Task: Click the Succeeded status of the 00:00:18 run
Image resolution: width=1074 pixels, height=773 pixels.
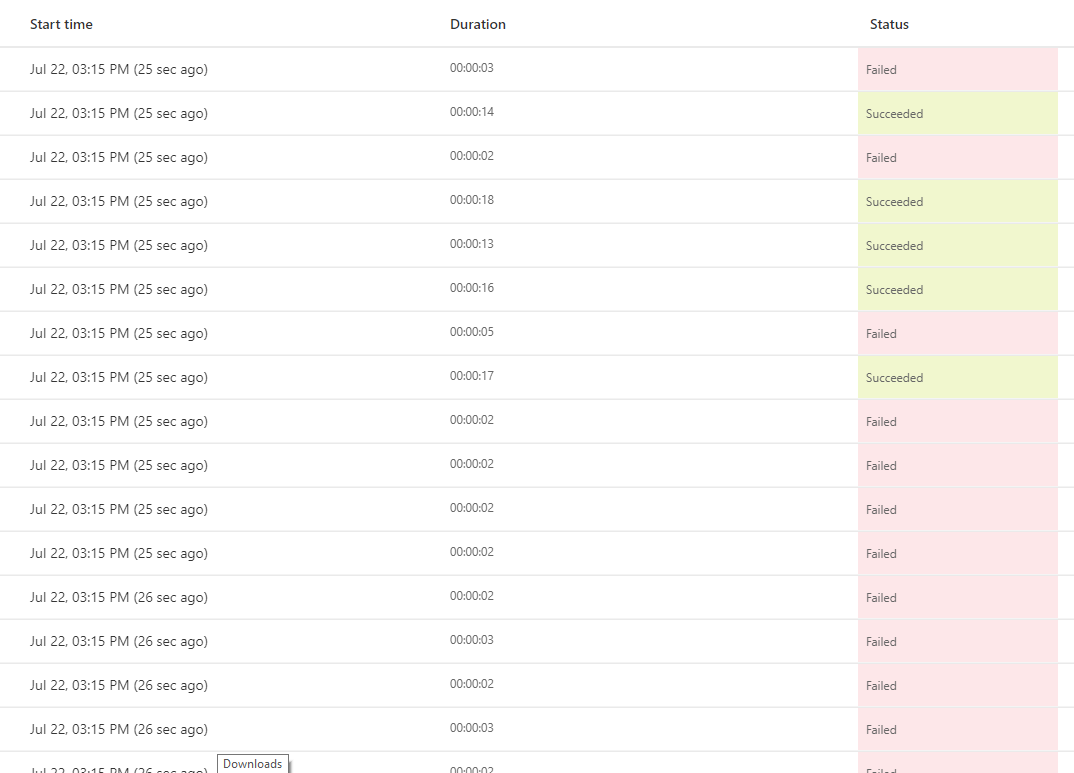Action: pos(894,201)
